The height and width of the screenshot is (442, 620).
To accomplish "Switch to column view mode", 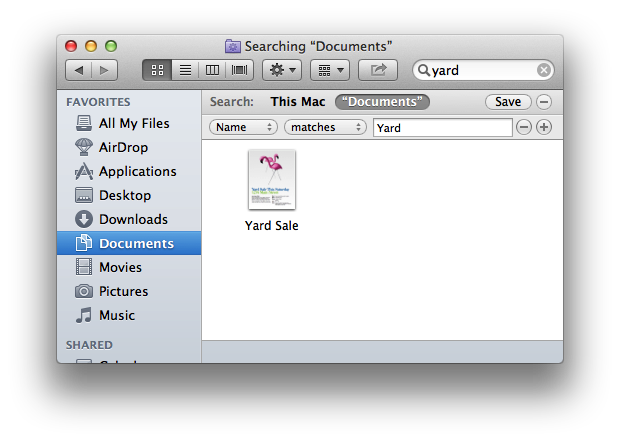I will (212, 70).
